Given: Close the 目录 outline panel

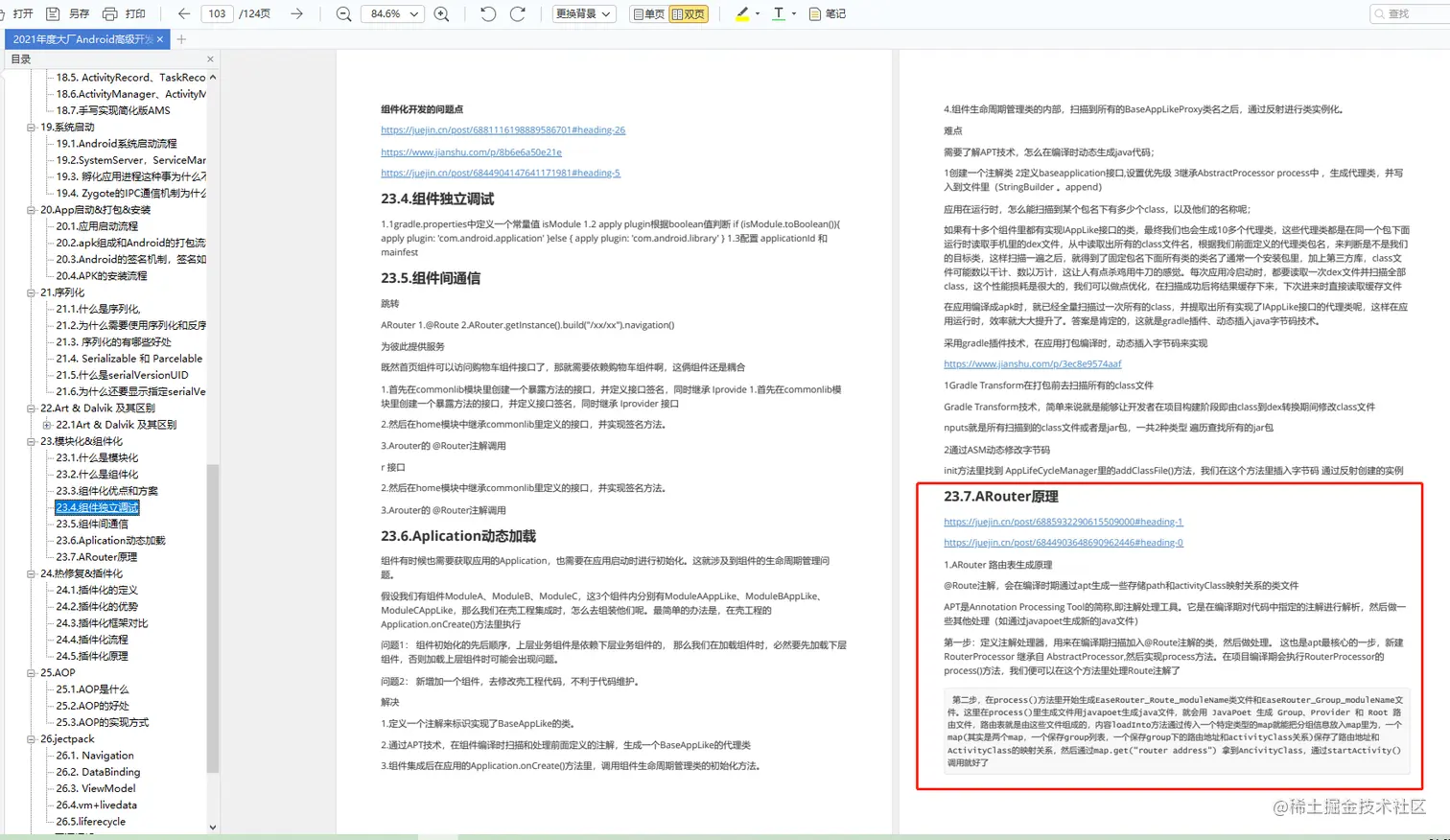Looking at the screenshot, I should (210, 59).
